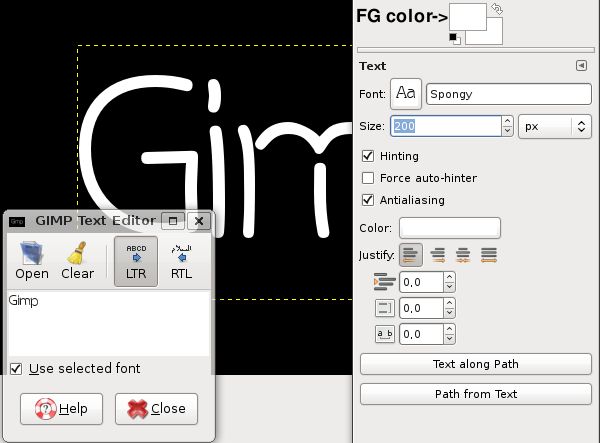
Task: Increase line spacing value stepper
Action: pyautogui.click(x=450, y=303)
